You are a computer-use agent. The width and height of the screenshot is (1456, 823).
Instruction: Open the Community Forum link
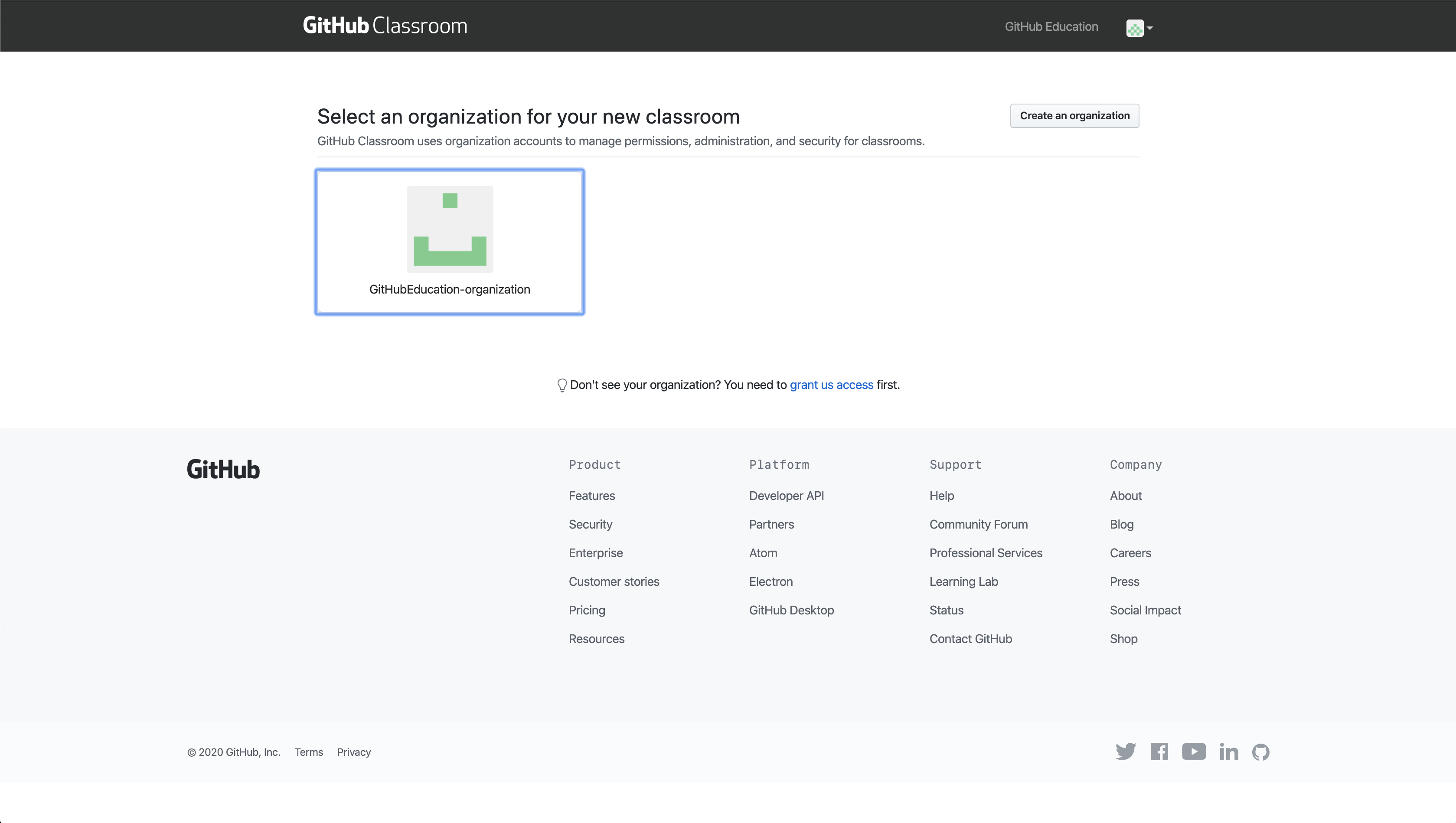pyautogui.click(x=978, y=525)
